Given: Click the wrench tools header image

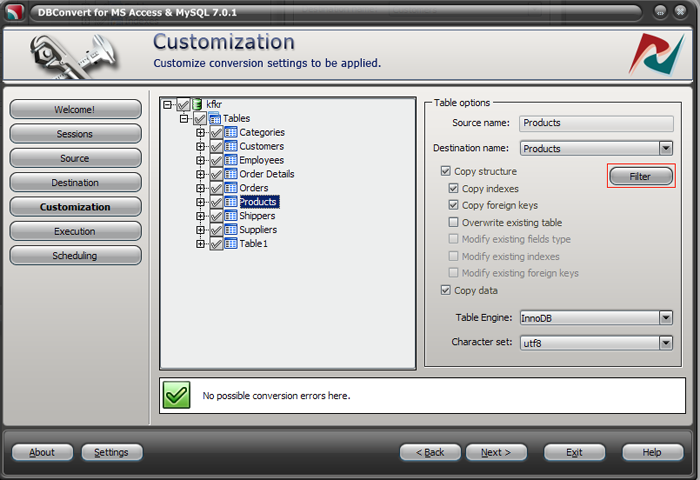Looking at the screenshot, I should click(x=74, y=57).
